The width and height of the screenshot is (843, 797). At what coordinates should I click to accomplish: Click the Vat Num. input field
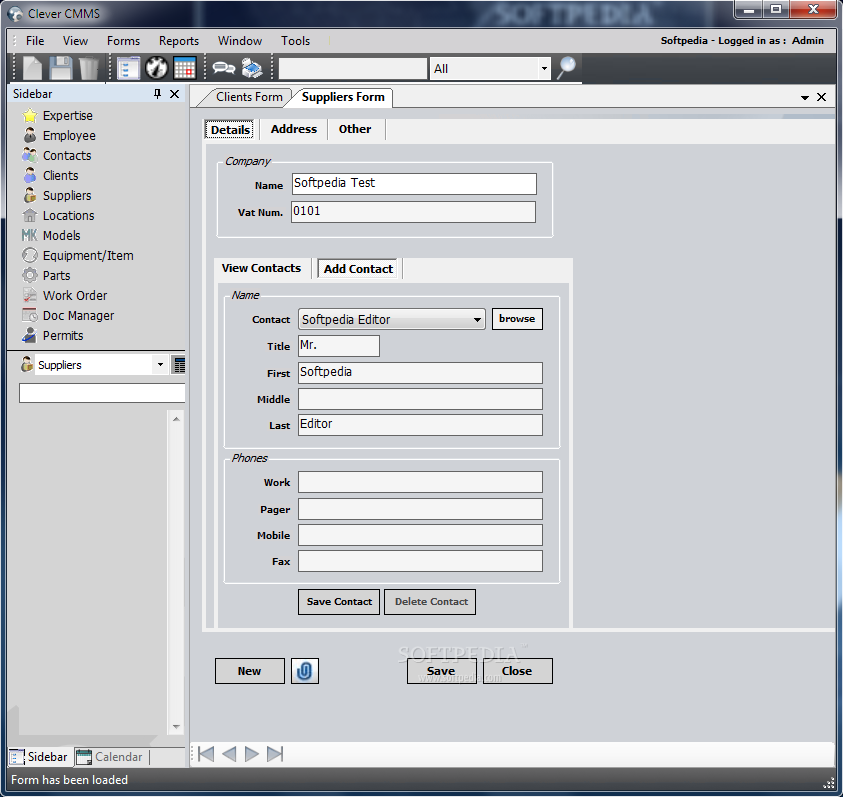[413, 211]
